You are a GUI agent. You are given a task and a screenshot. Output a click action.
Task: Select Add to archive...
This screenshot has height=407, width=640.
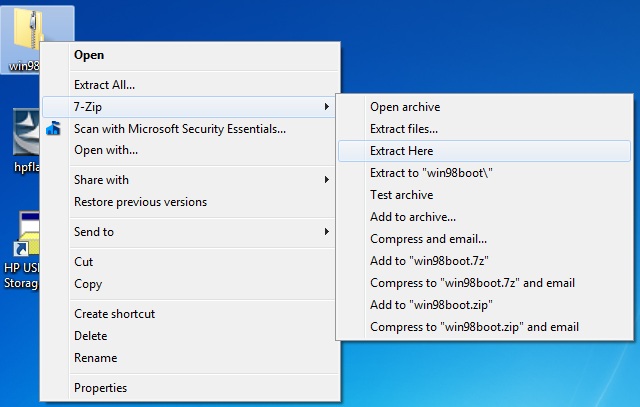click(x=484, y=217)
